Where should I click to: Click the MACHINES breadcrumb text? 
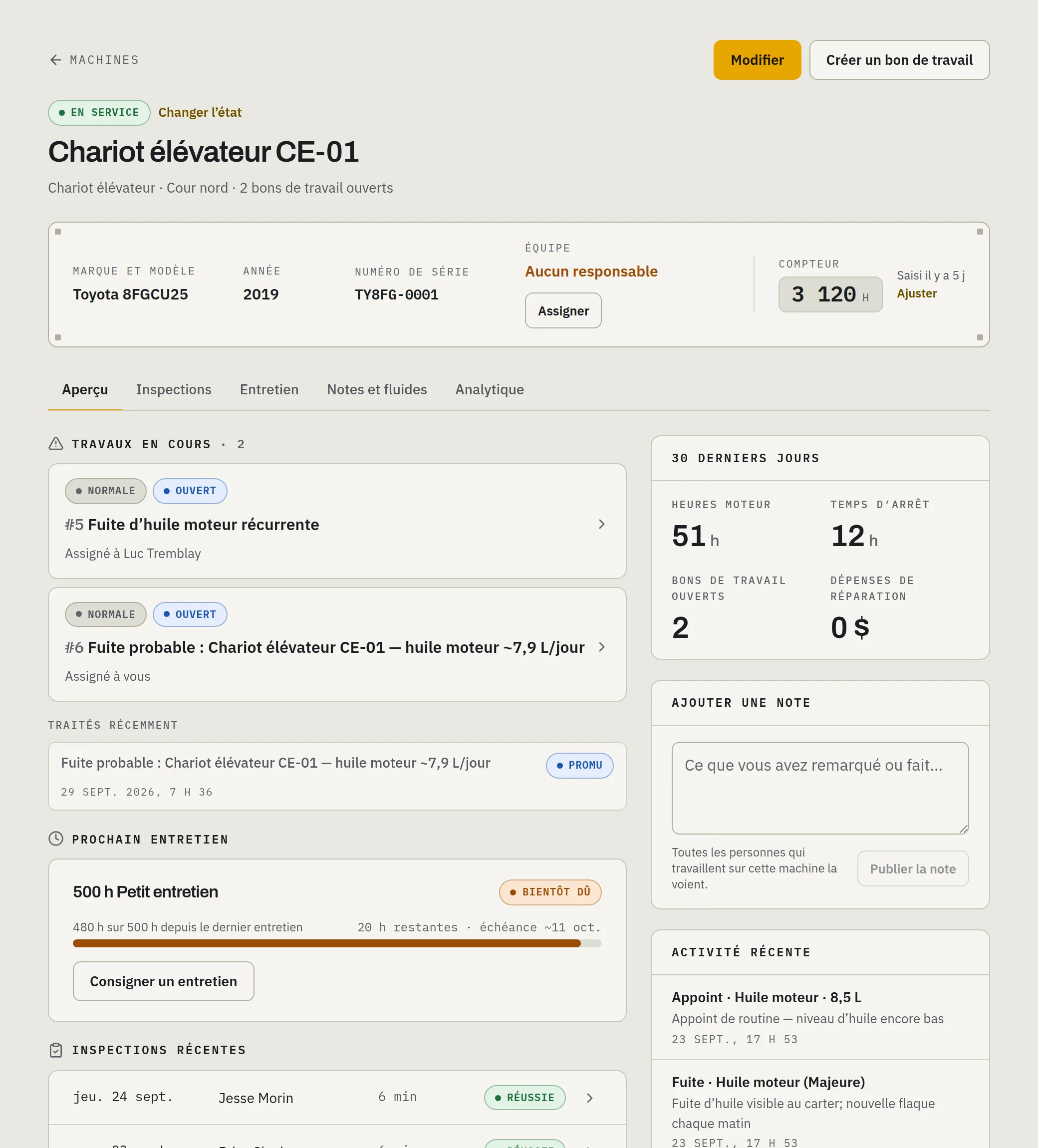pos(104,60)
